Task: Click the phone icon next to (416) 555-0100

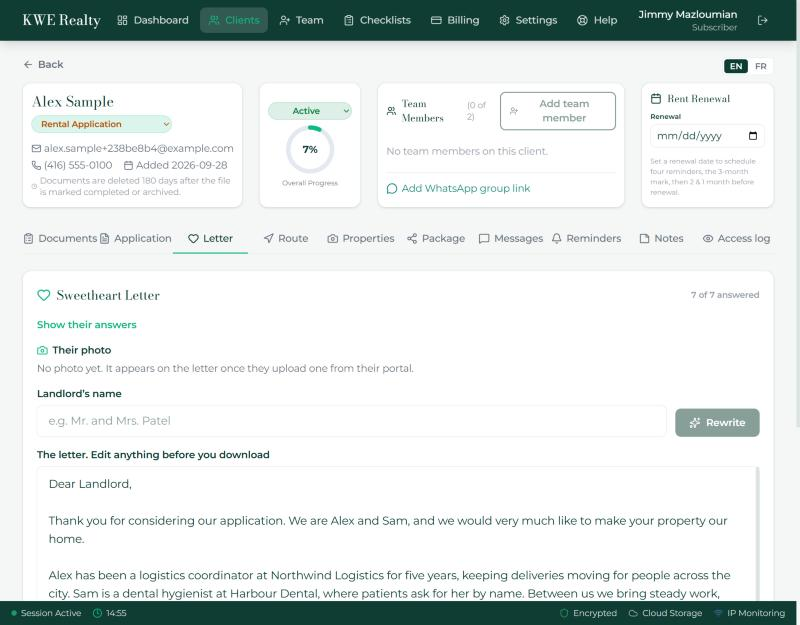Action: click(36, 165)
